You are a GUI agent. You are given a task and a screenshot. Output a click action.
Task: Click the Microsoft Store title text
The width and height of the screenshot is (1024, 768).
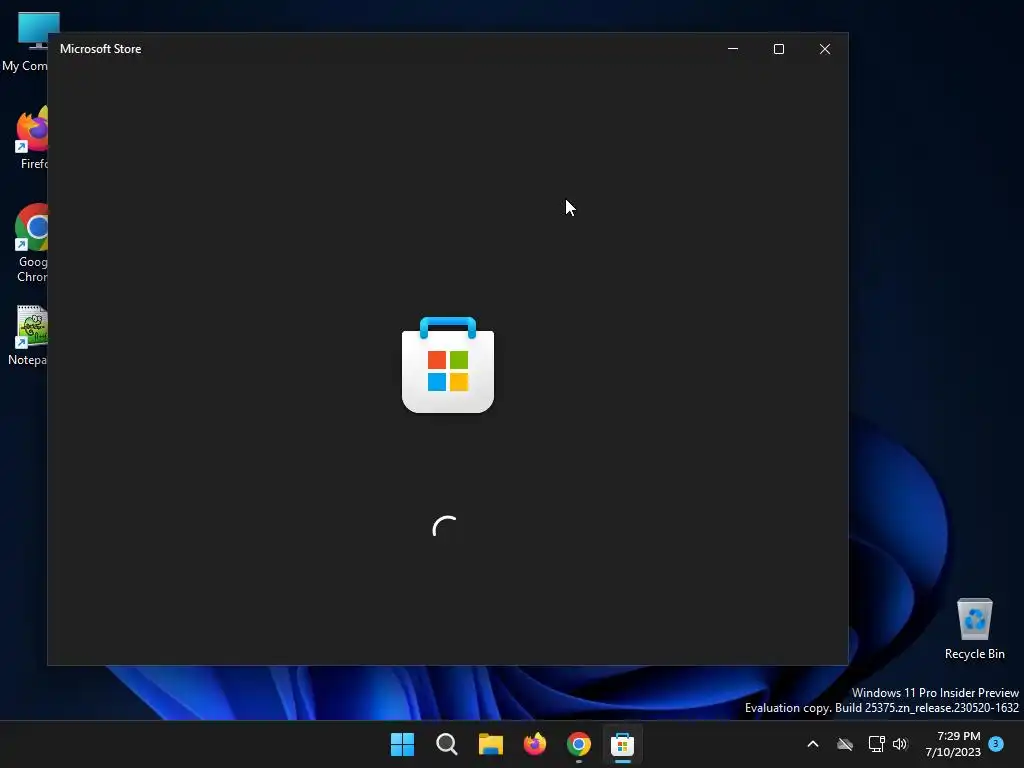click(x=101, y=49)
